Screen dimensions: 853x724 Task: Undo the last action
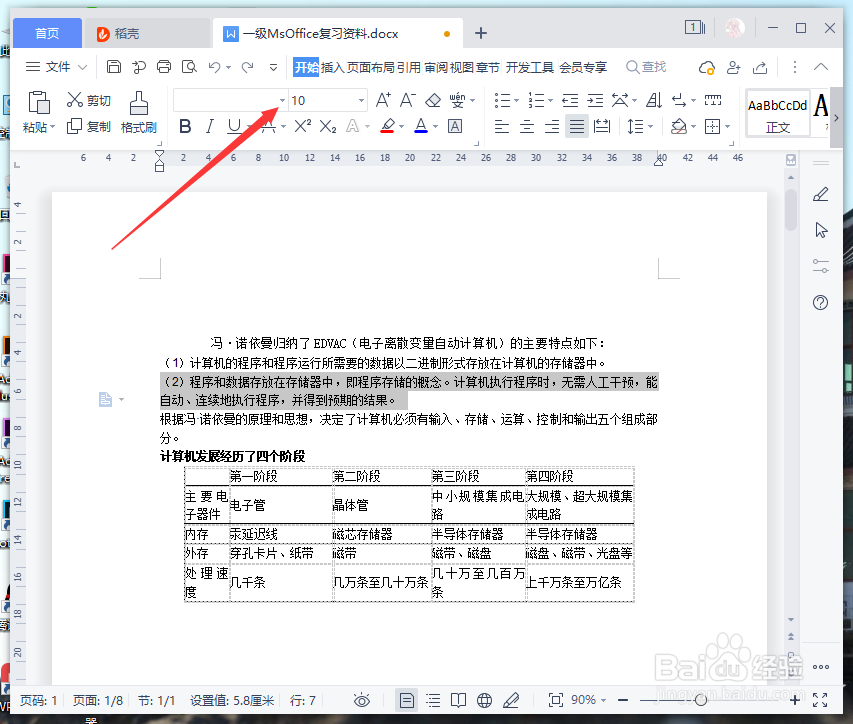[x=214, y=67]
